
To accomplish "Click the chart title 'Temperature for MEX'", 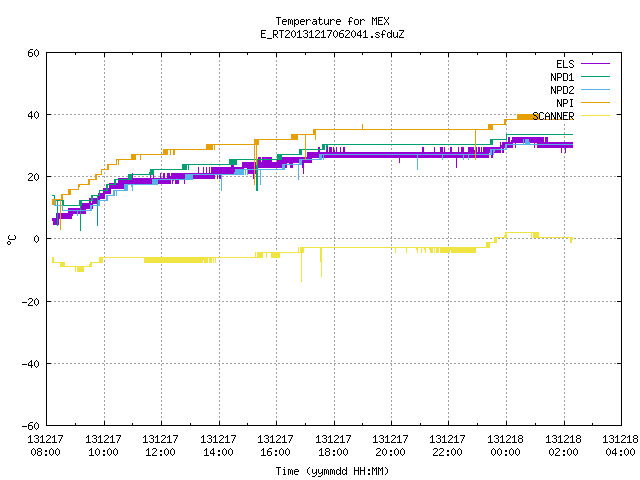I will pos(332,21).
